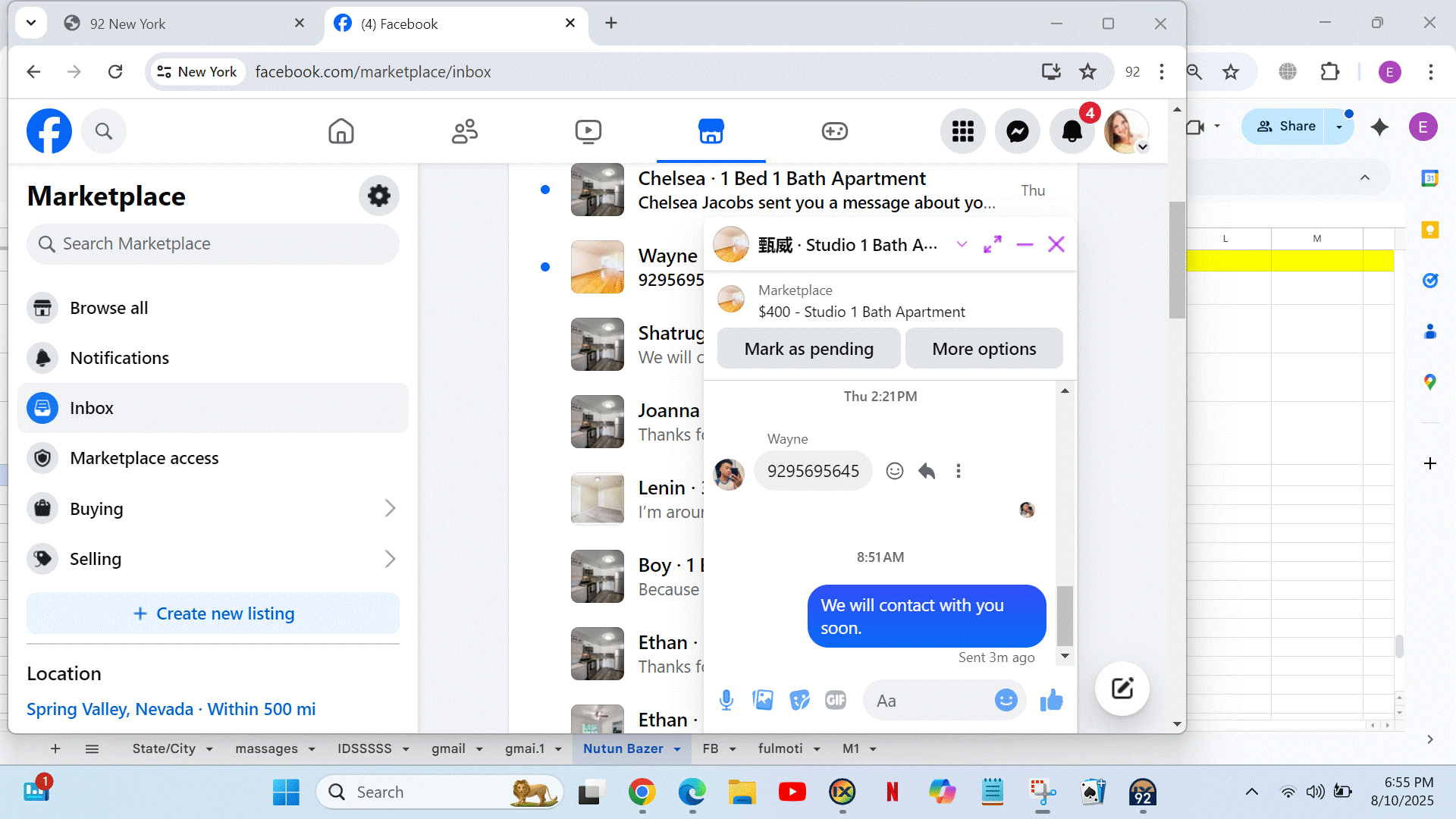
Task: Focus the Search Marketplace field
Action: (x=213, y=243)
